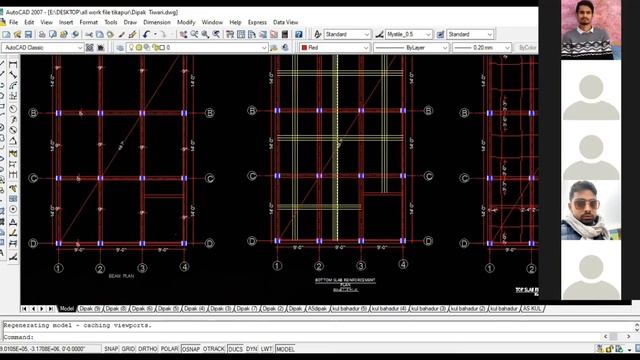Click the Plot printer icon
Screen dimensions: 640x360
click(42, 34)
